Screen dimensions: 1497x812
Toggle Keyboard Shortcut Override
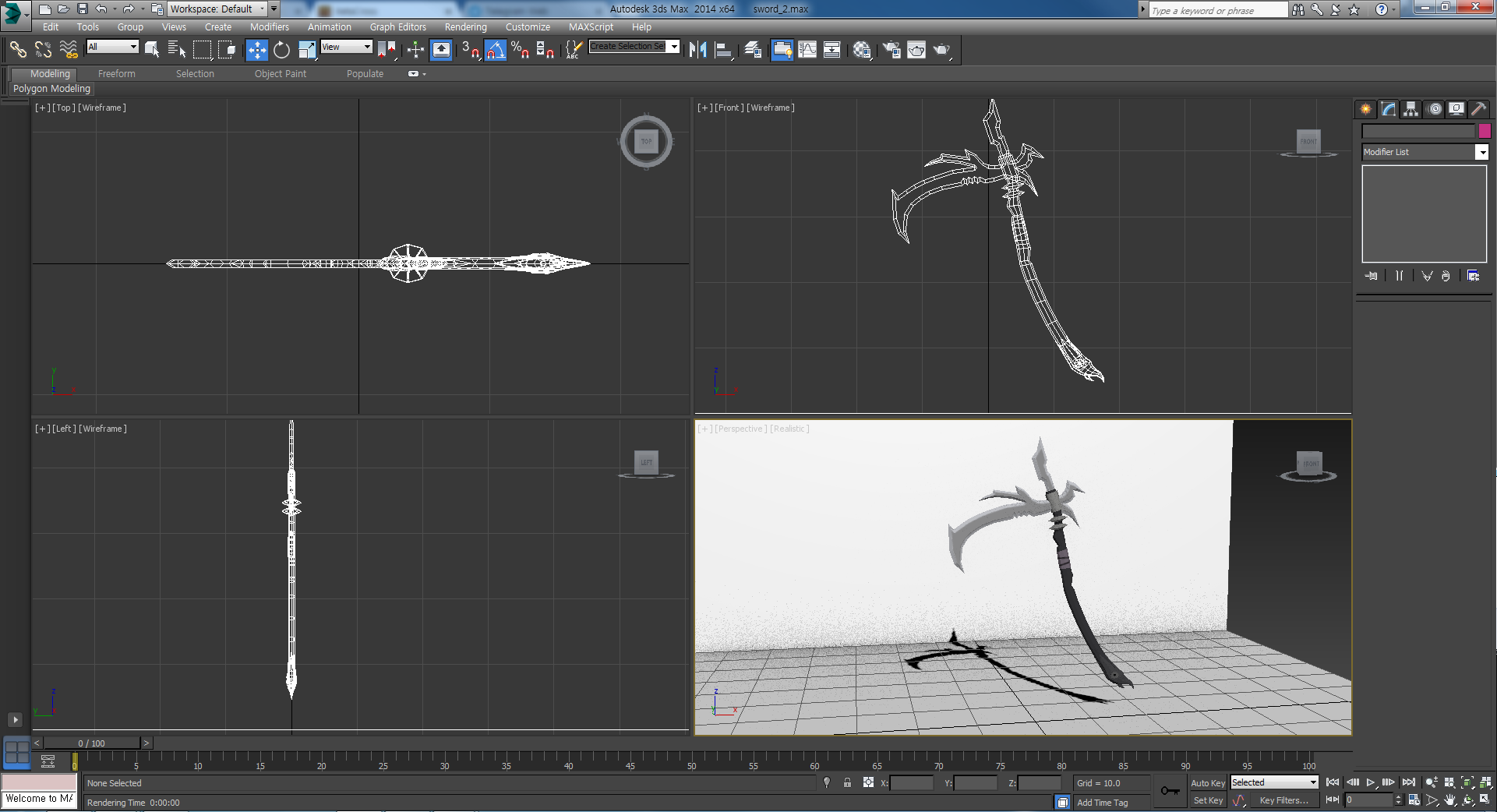coord(440,50)
